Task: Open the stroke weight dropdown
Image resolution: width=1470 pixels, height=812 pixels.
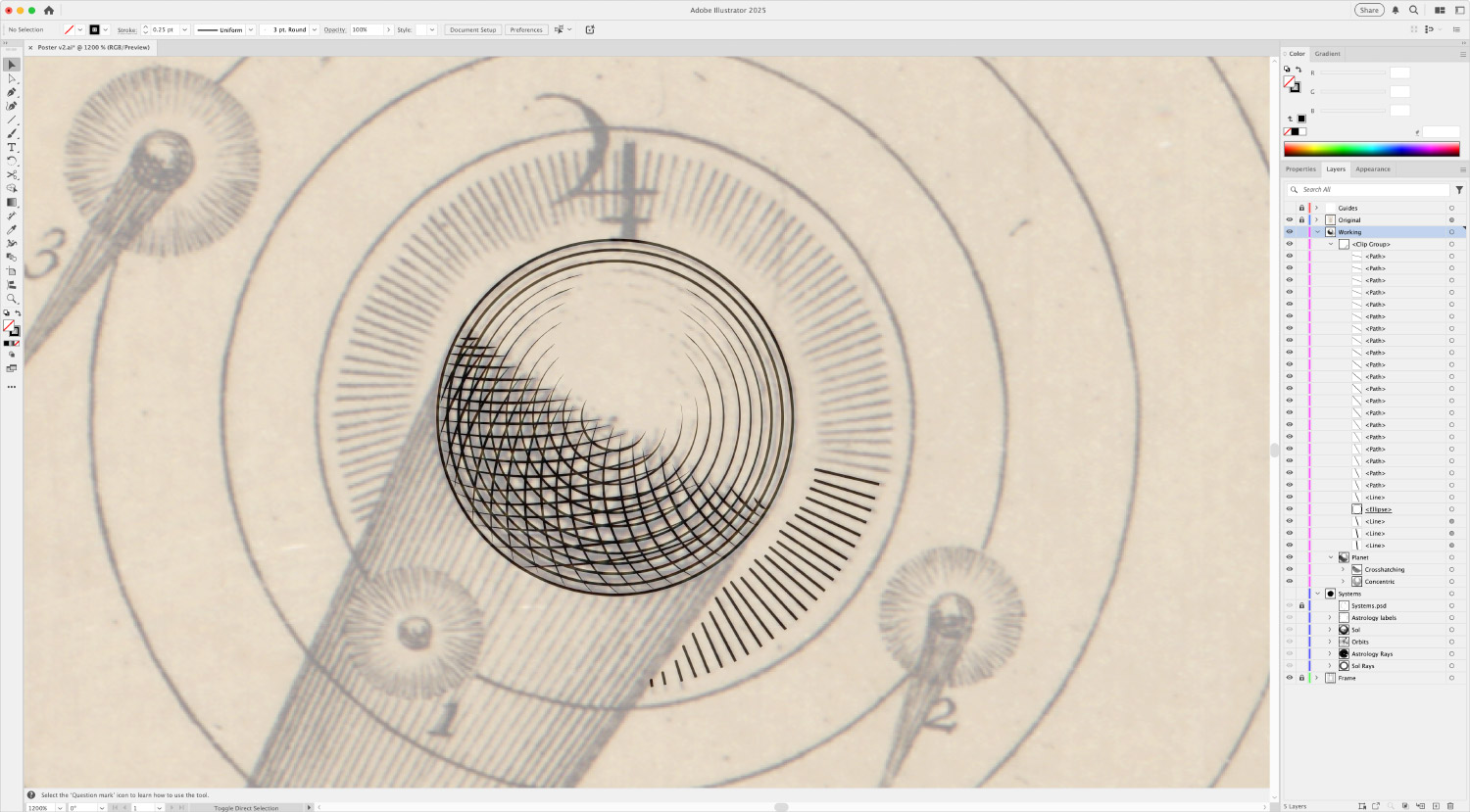Action: coord(184,29)
